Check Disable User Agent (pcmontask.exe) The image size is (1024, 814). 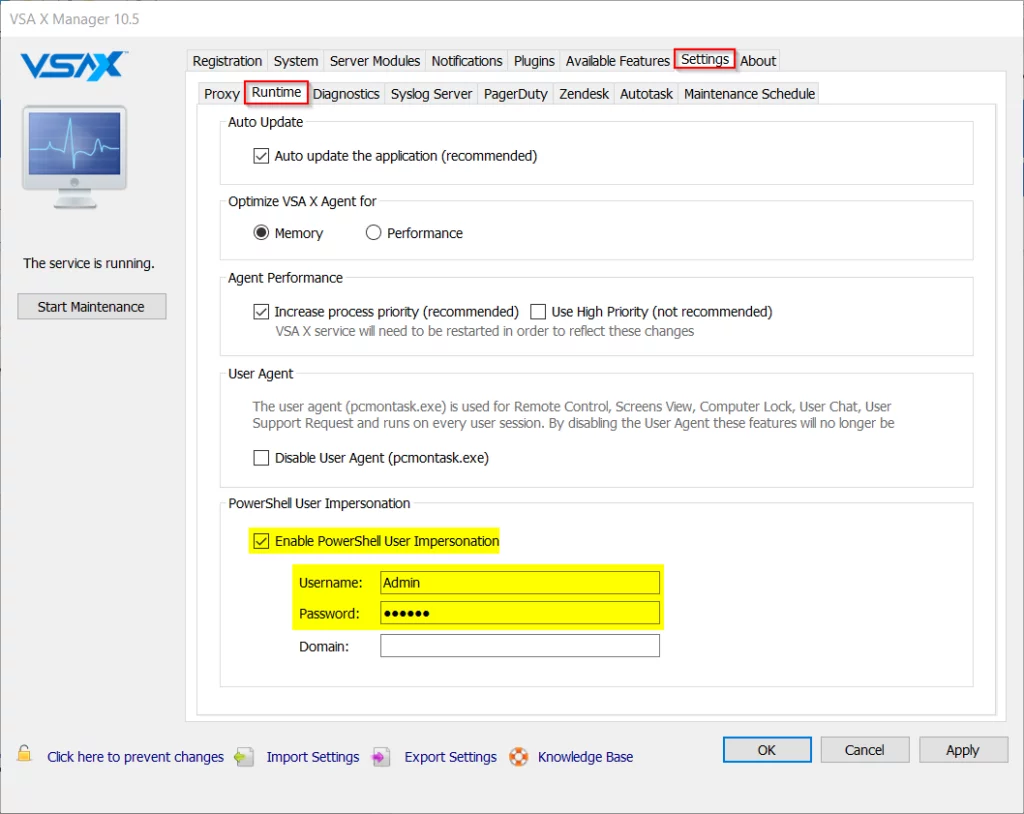click(x=261, y=458)
